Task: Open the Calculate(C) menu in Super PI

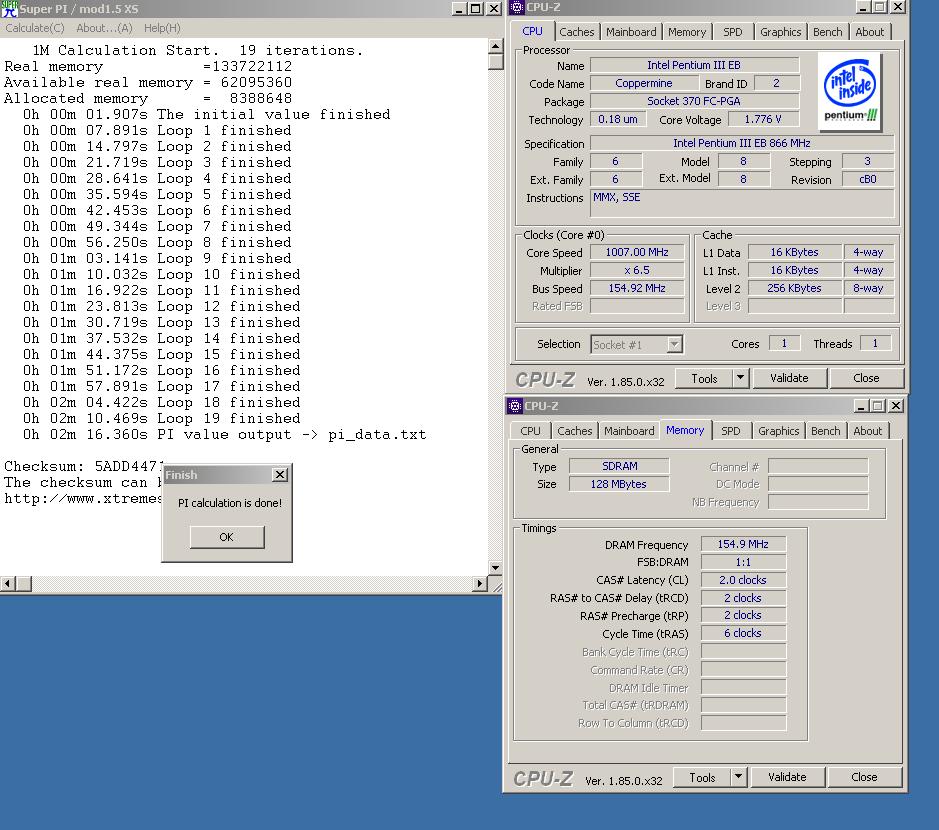Action: coord(35,28)
